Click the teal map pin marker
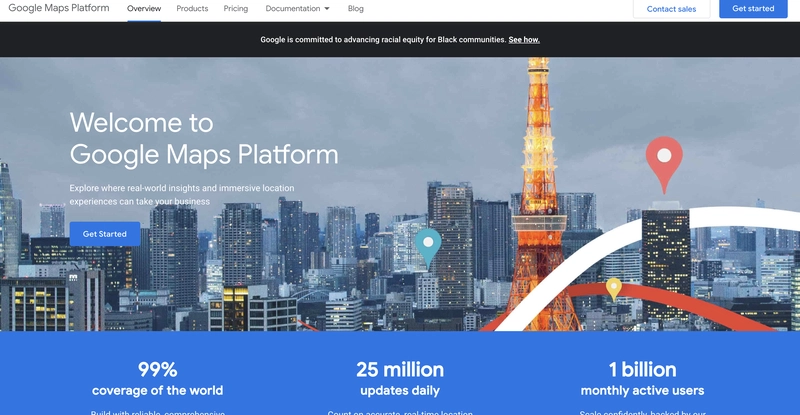The height and width of the screenshot is (415, 800). pyautogui.click(x=428, y=249)
